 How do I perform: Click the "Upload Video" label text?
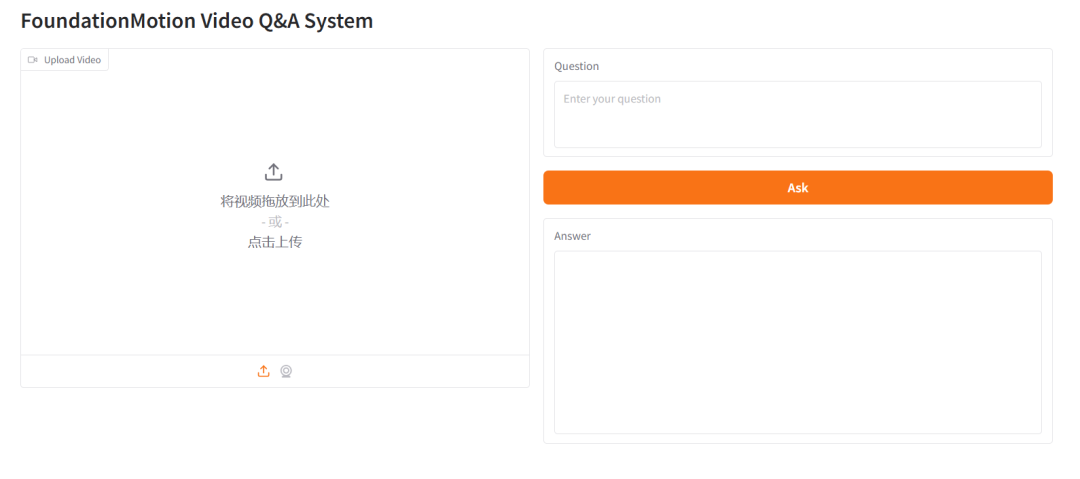click(72, 60)
